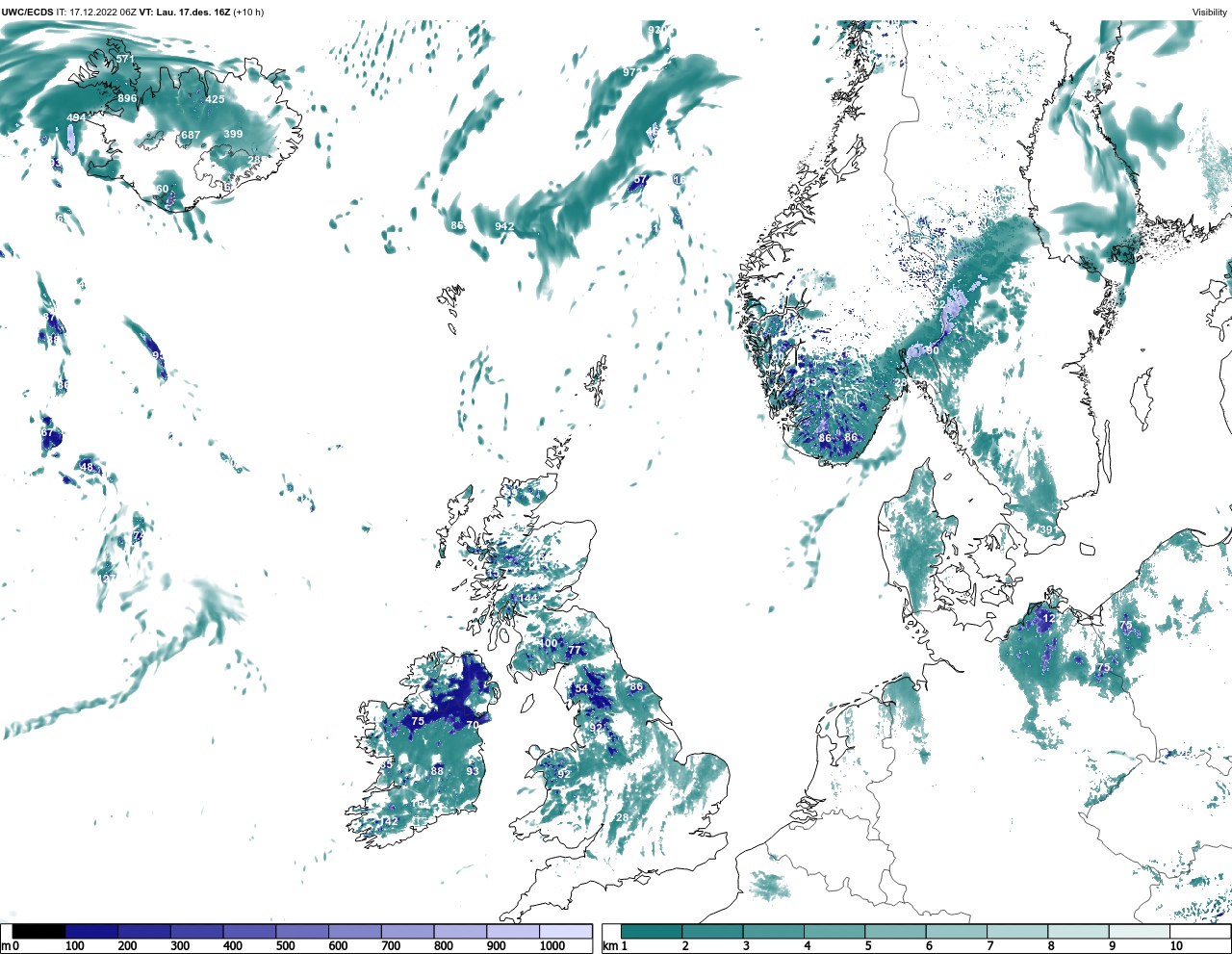Select the 144 value over western Scotland
This screenshot has width=1232, height=954.
528,598
